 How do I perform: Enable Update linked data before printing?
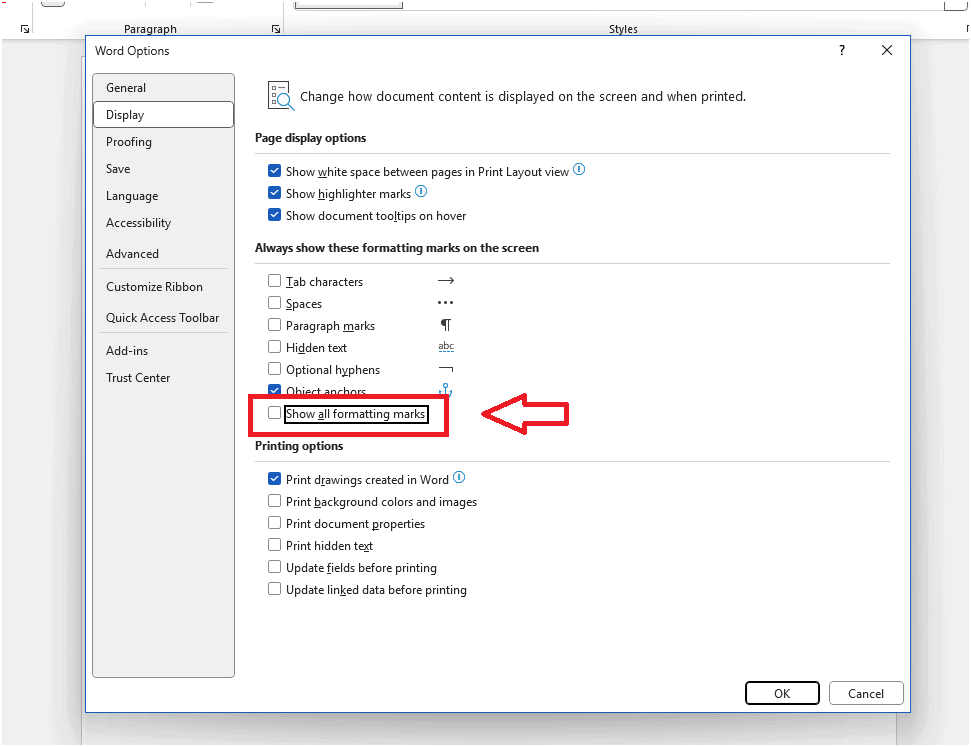click(x=274, y=588)
